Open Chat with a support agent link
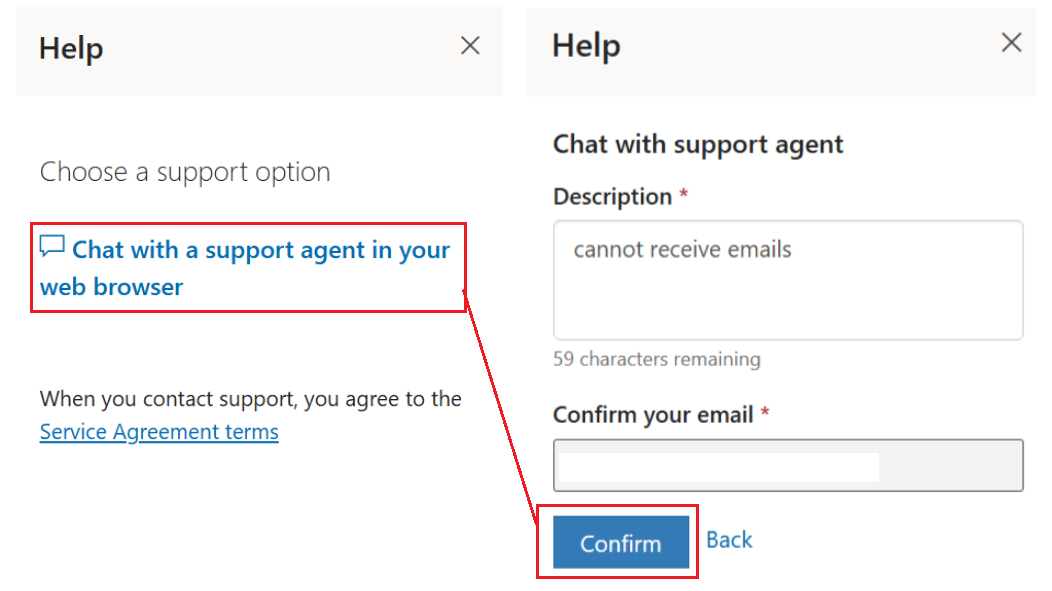This screenshot has height=591, width=1052. point(245,268)
